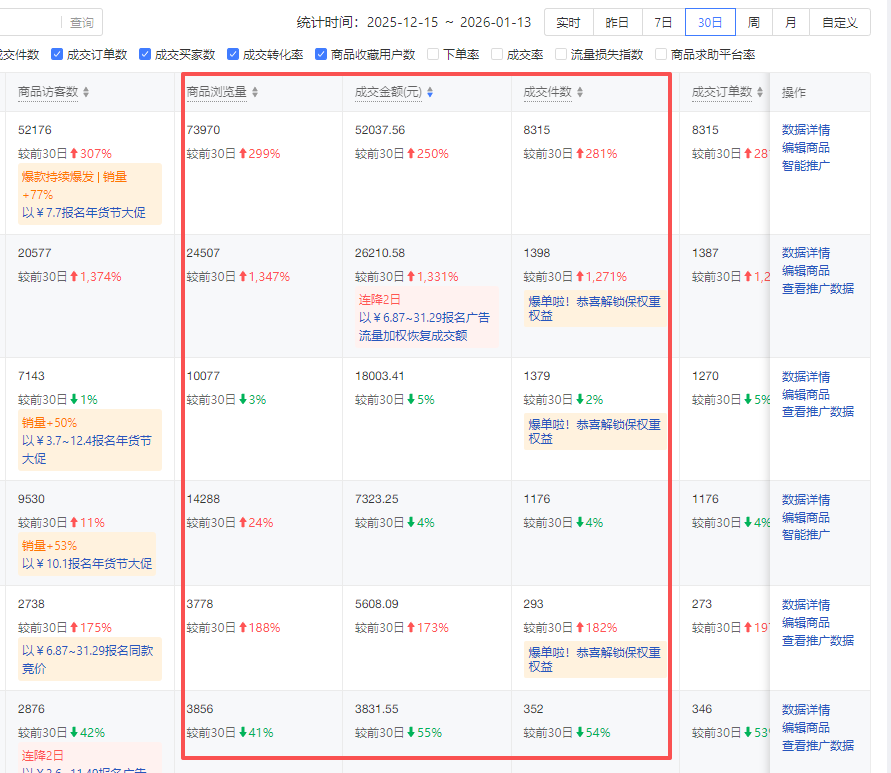Sort by 成交件数 column arrows
The width and height of the screenshot is (891, 773).
tap(580, 92)
